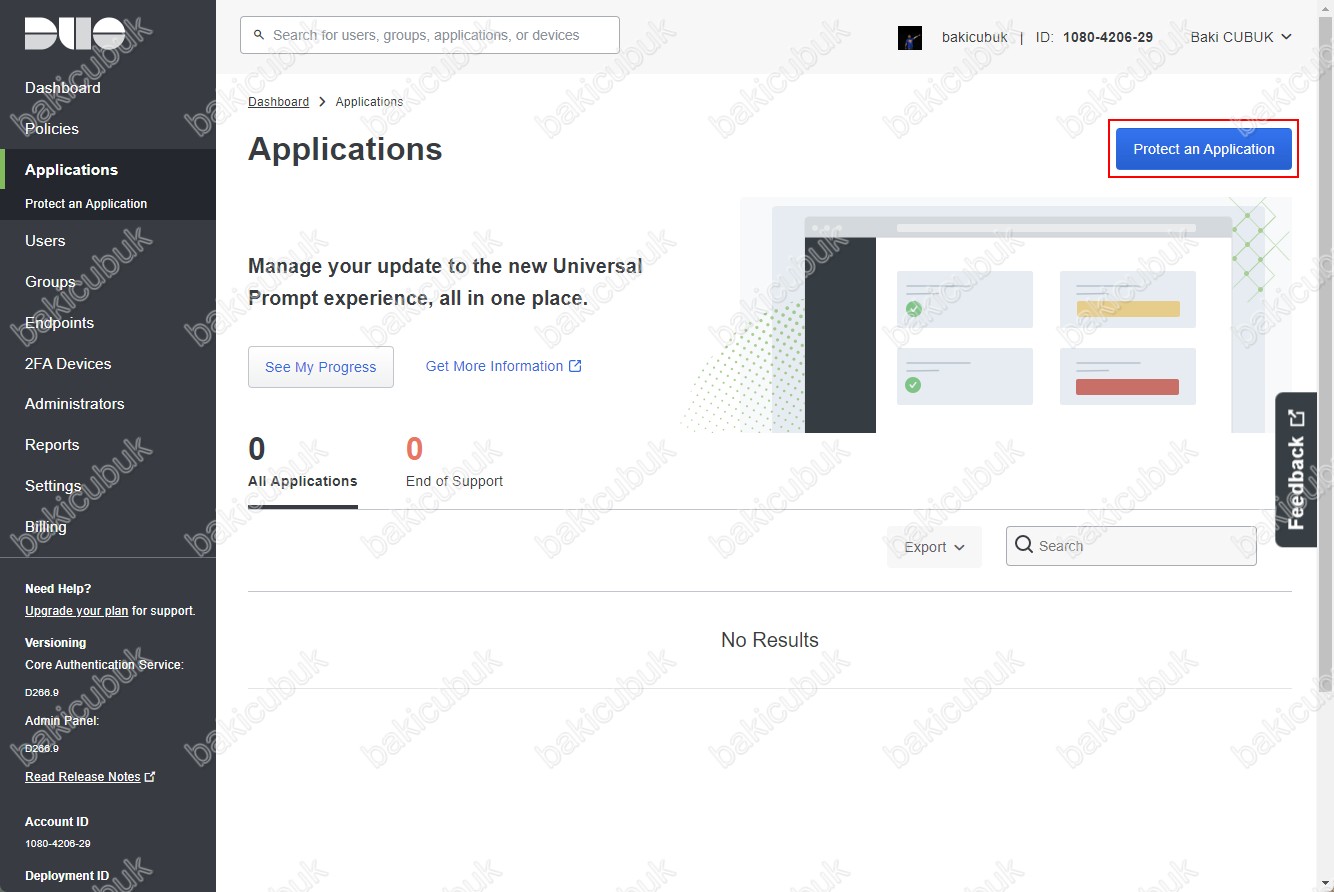Focus the top search field for users and groups
The width and height of the screenshot is (1334, 892).
coord(430,35)
